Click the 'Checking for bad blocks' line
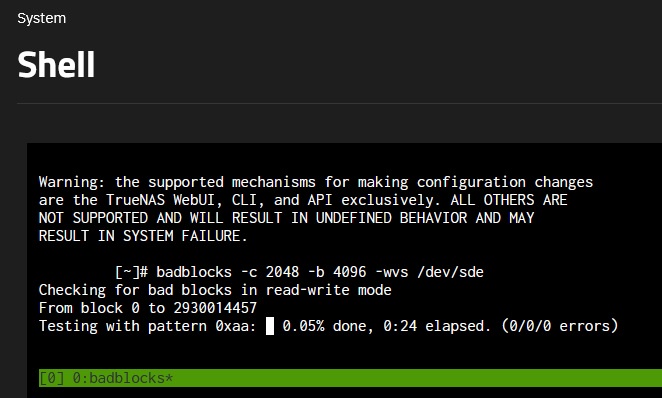 click(215, 290)
